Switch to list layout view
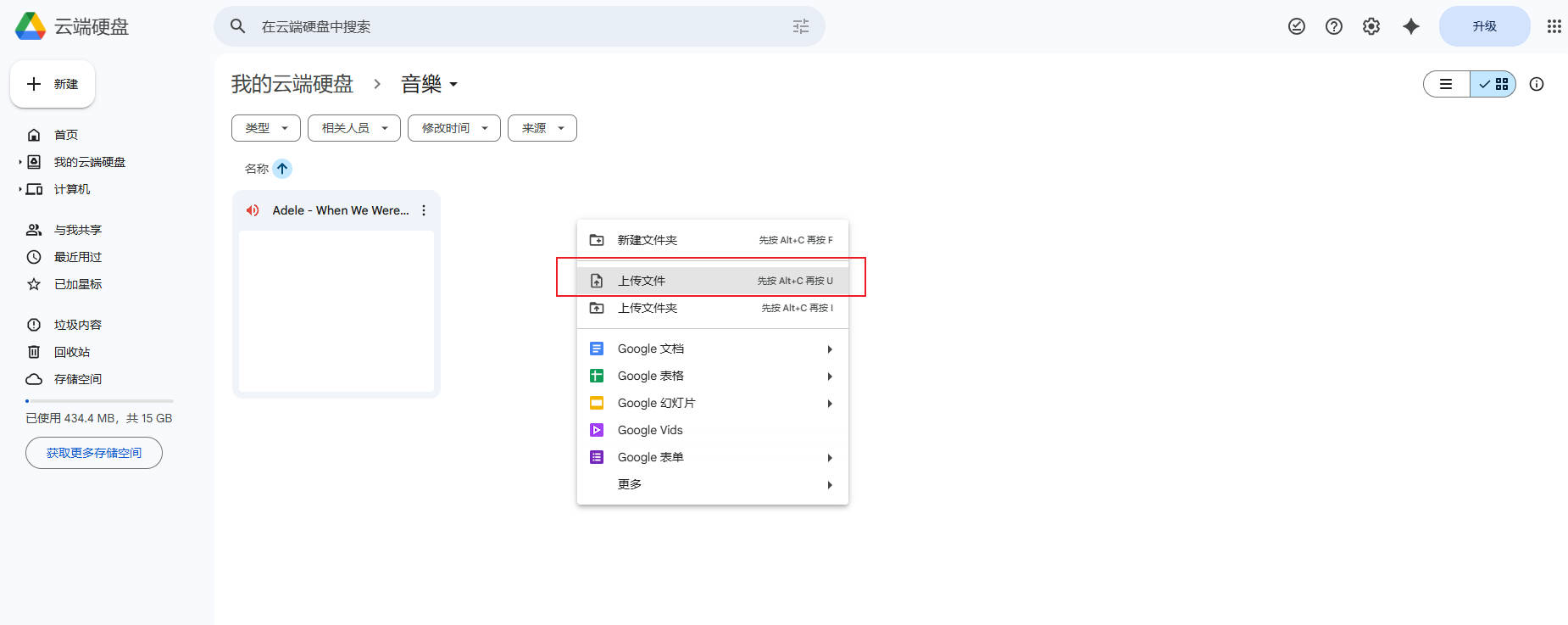Viewport: 1568px width, 625px height. tap(1447, 84)
